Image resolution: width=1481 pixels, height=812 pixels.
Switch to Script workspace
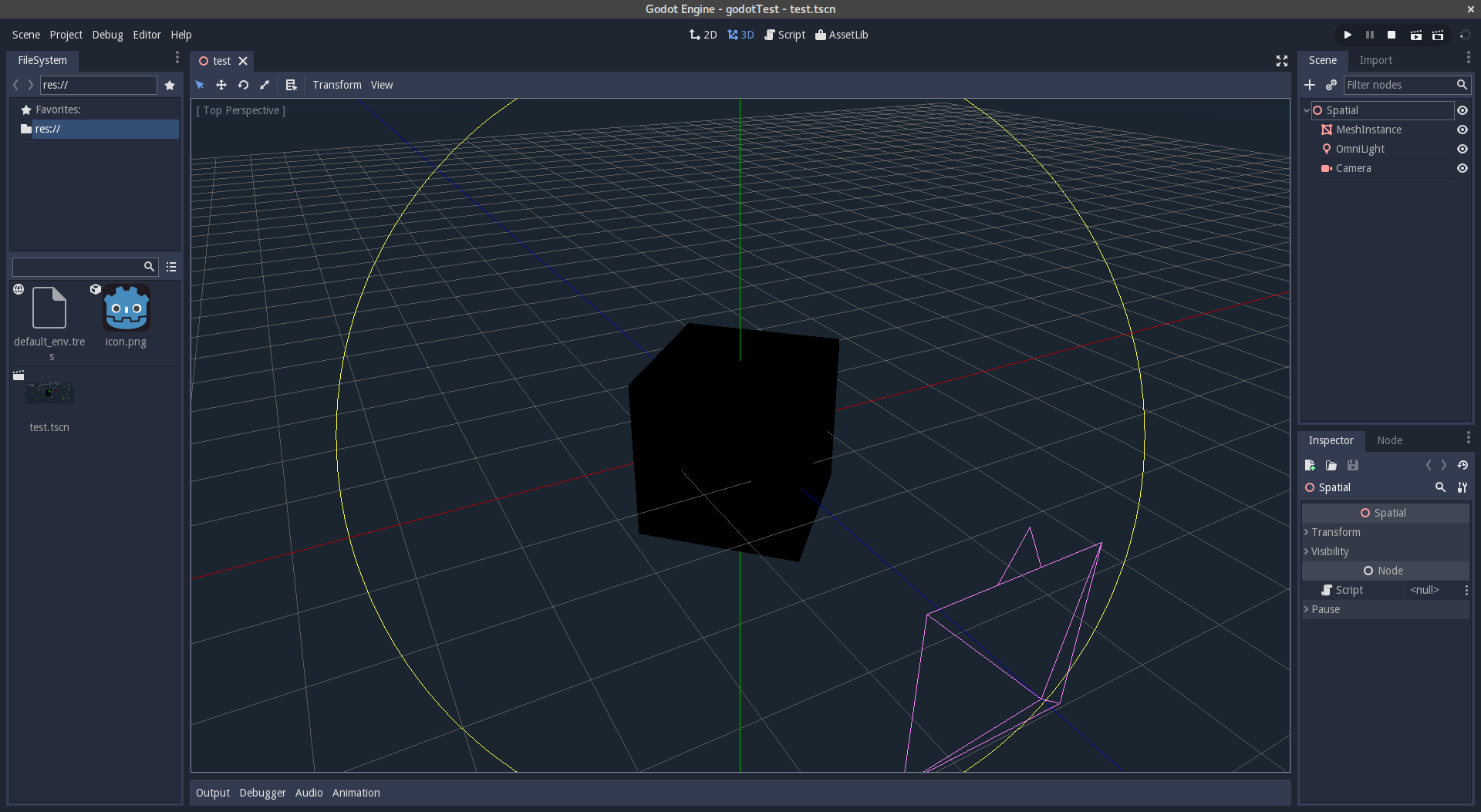(784, 35)
